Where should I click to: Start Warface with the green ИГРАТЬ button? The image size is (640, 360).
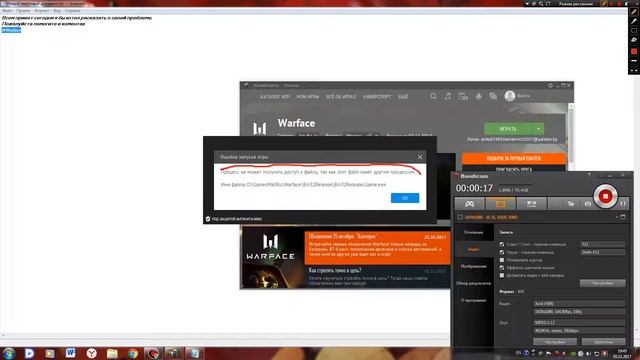(x=508, y=129)
